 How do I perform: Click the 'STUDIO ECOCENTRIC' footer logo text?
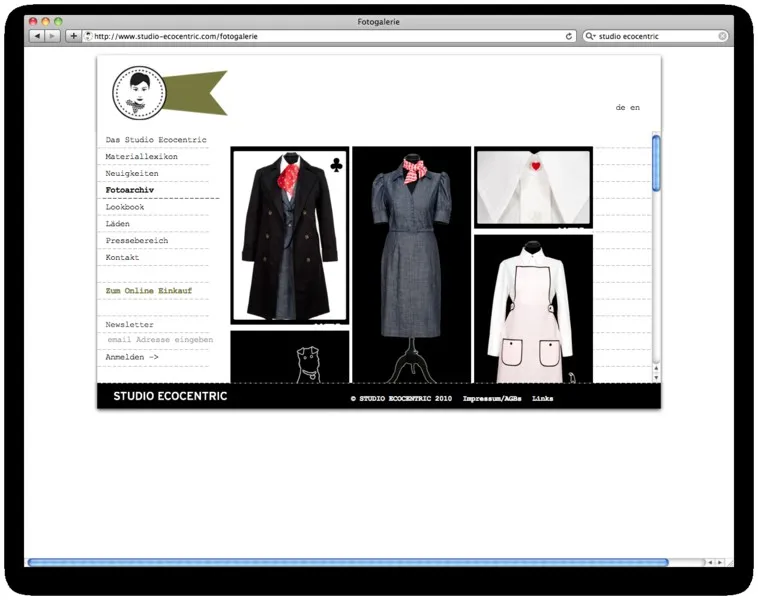click(170, 396)
